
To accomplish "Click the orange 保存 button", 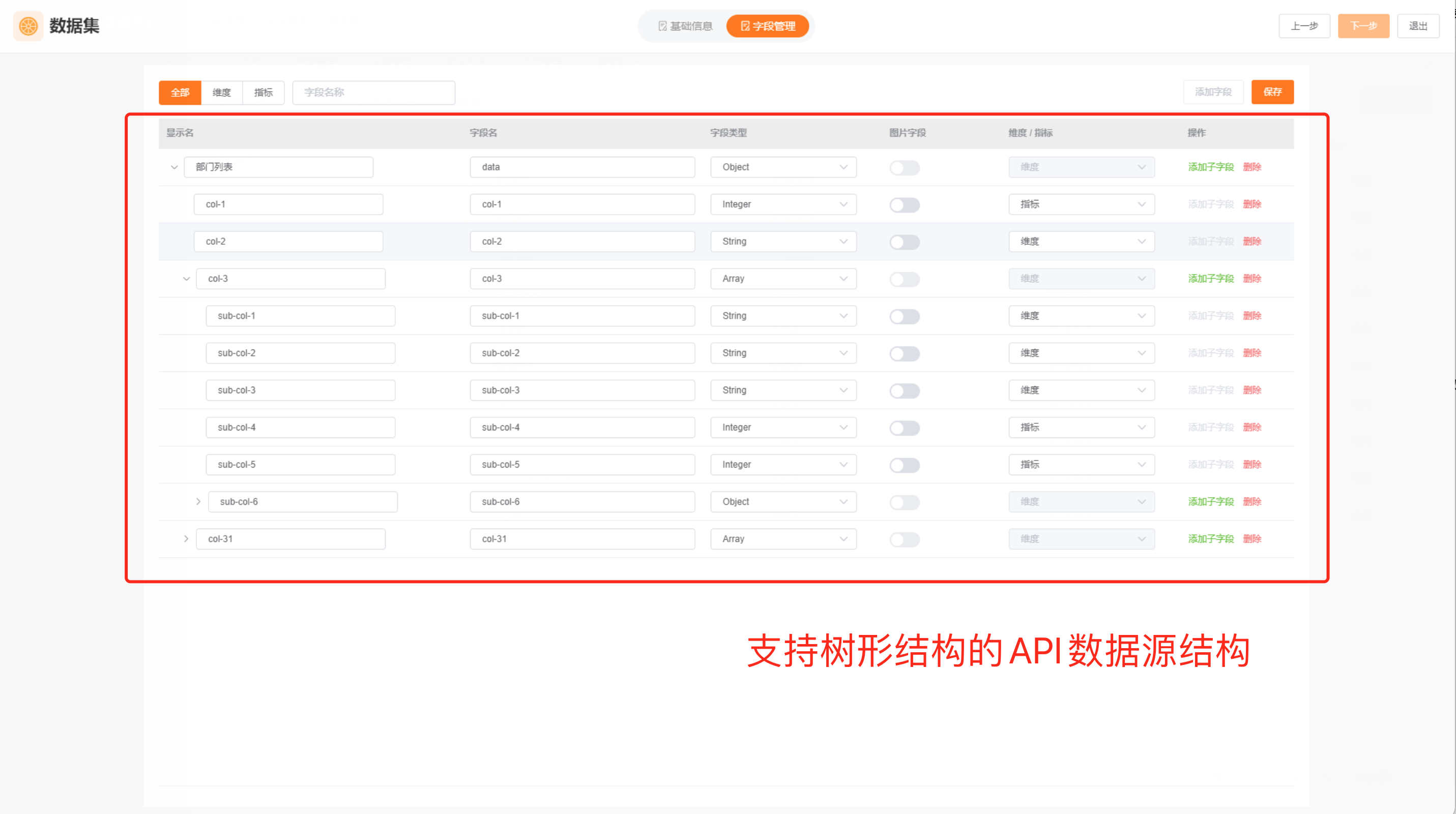I will click(1272, 92).
